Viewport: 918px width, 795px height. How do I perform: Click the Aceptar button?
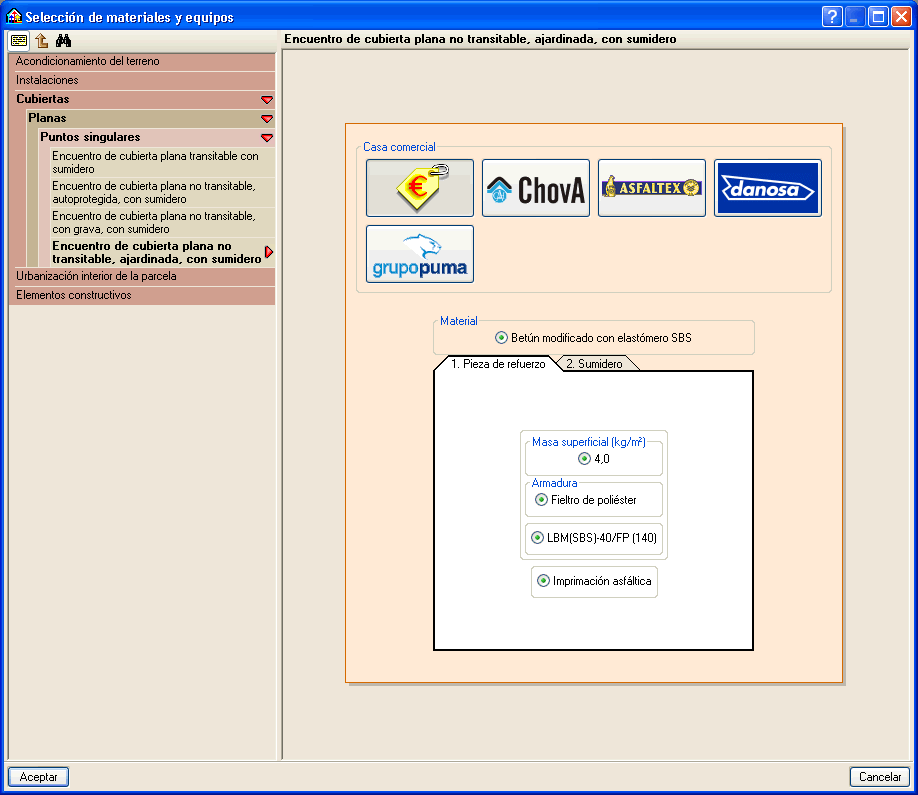(39, 777)
